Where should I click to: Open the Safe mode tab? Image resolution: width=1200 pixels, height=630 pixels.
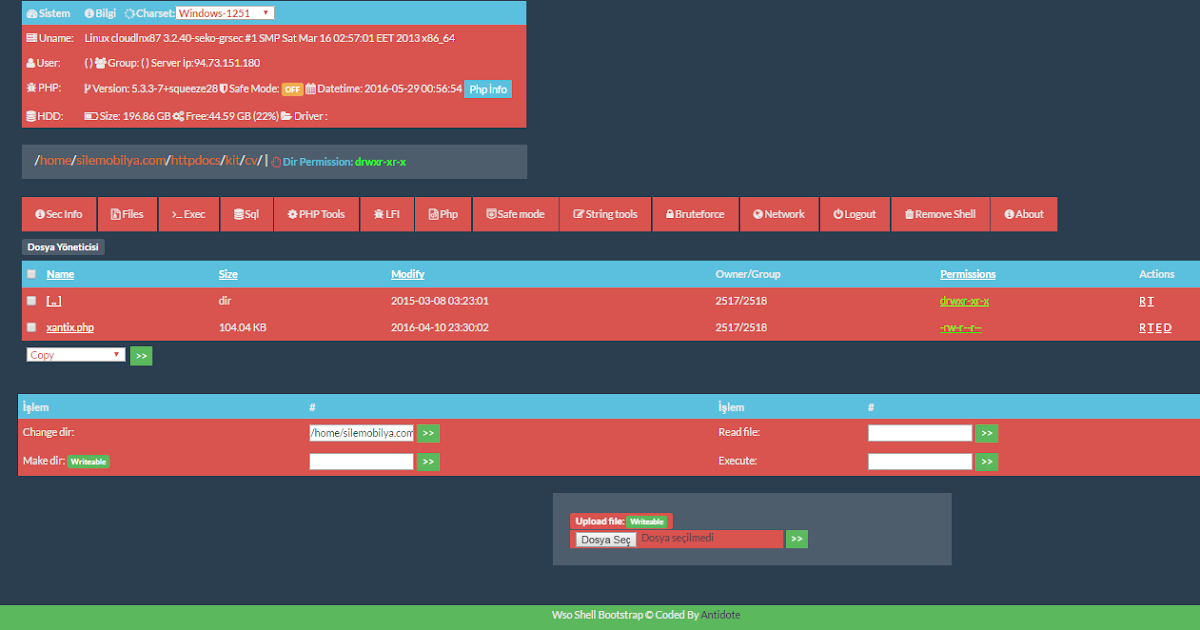(x=515, y=213)
